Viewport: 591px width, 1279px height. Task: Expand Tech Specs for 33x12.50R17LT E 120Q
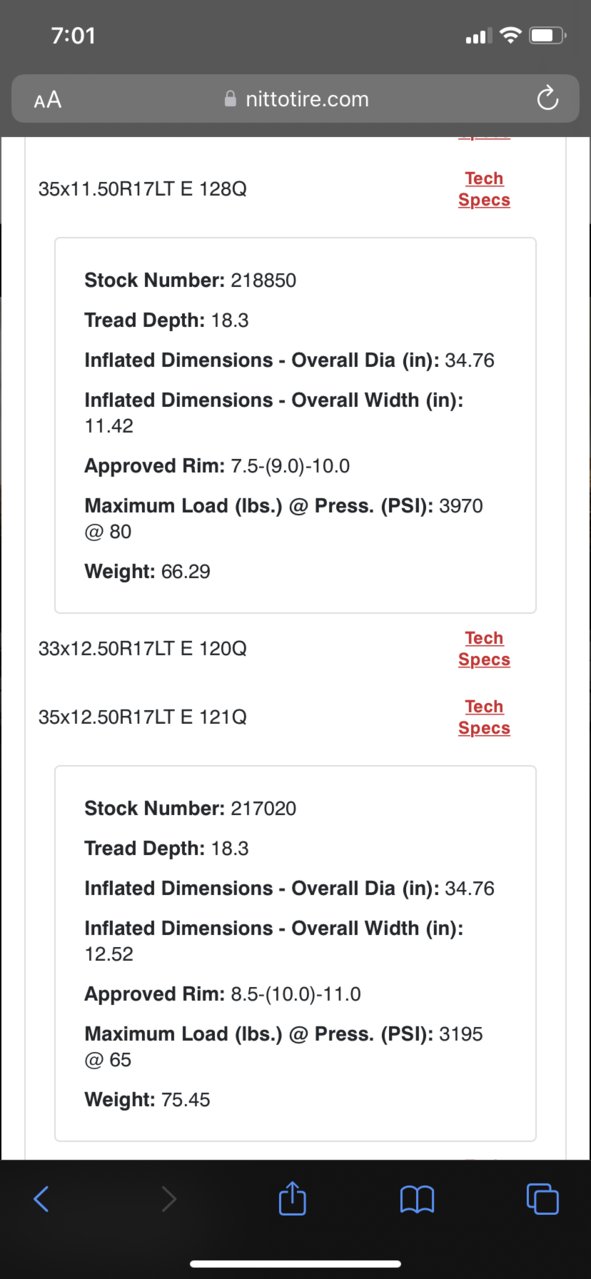pyautogui.click(x=484, y=649)
